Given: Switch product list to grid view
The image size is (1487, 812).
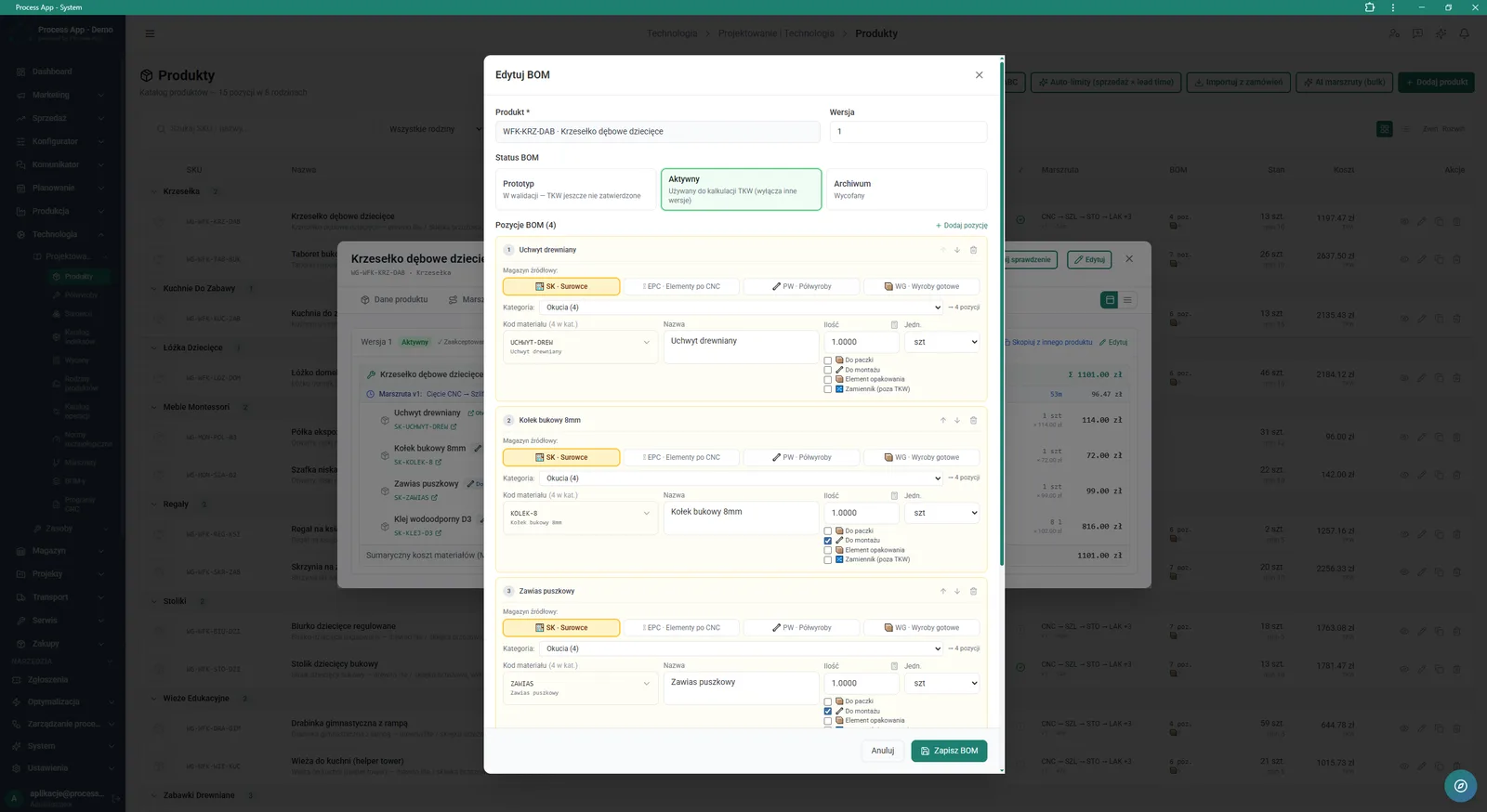Looking at the screenshot, I should point(1385,129).
